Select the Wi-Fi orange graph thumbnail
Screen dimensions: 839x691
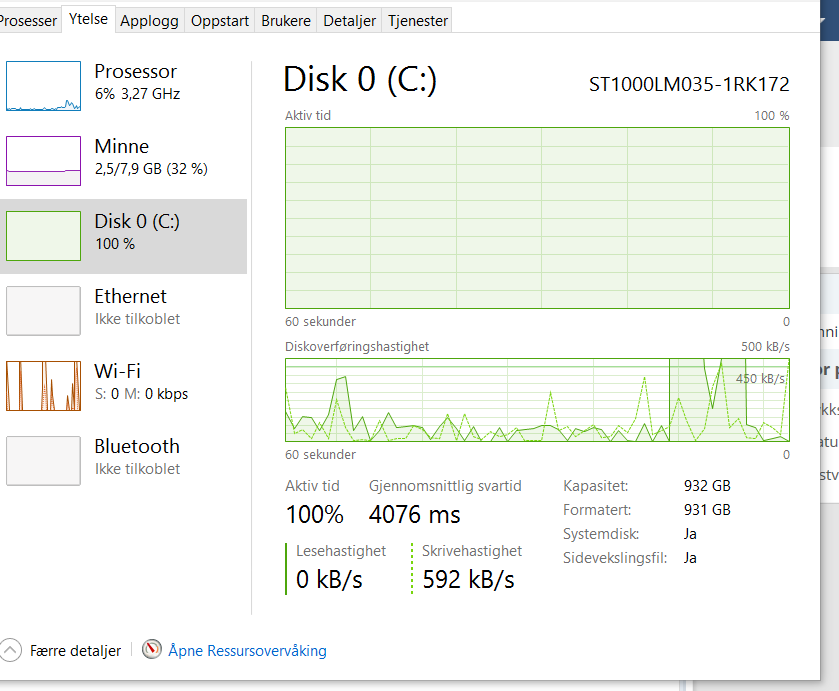43,386
